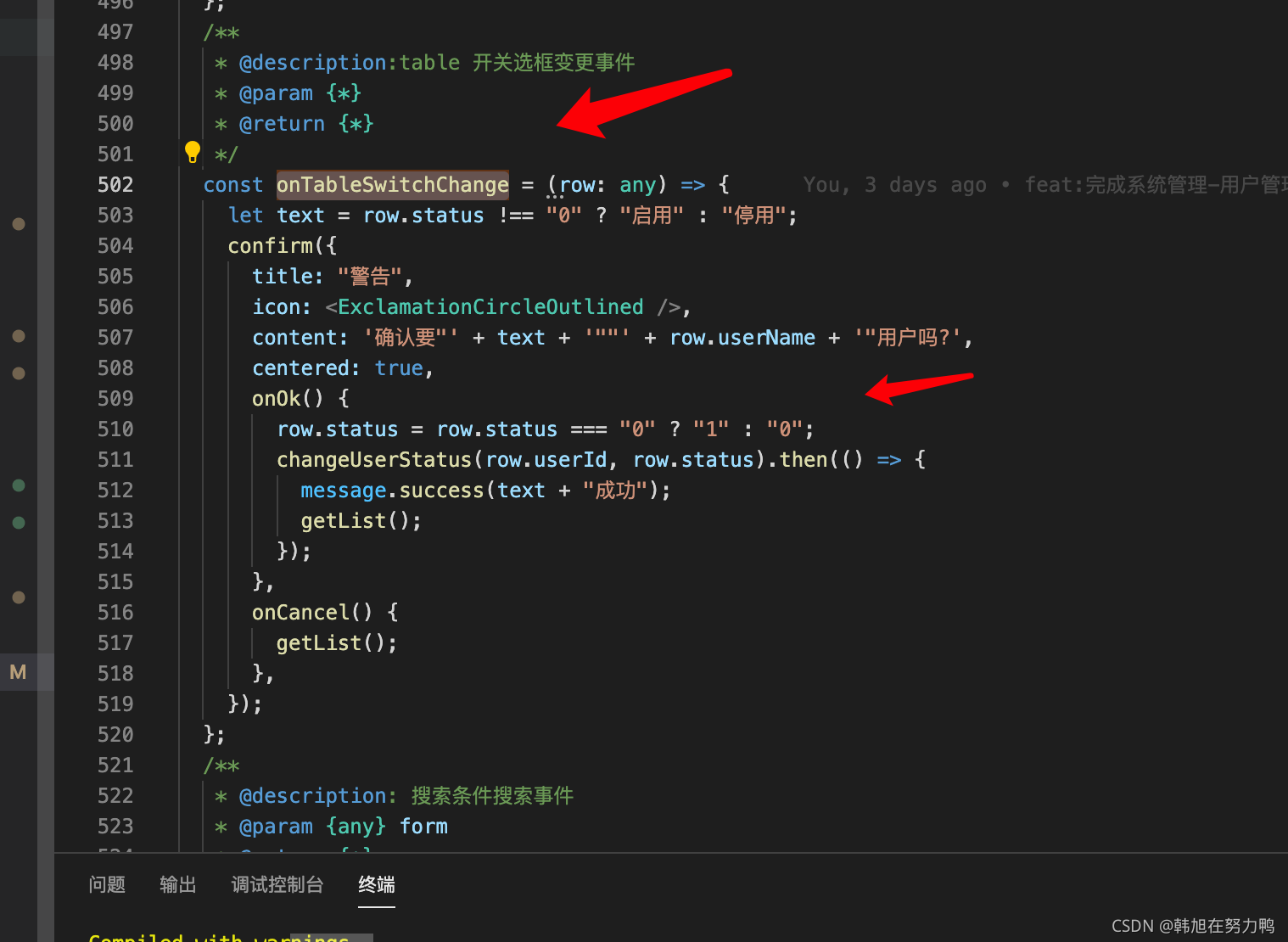This screenshot has height=942, width=1288.
Task: Click message.success on line 512
Action: (392, 491)
